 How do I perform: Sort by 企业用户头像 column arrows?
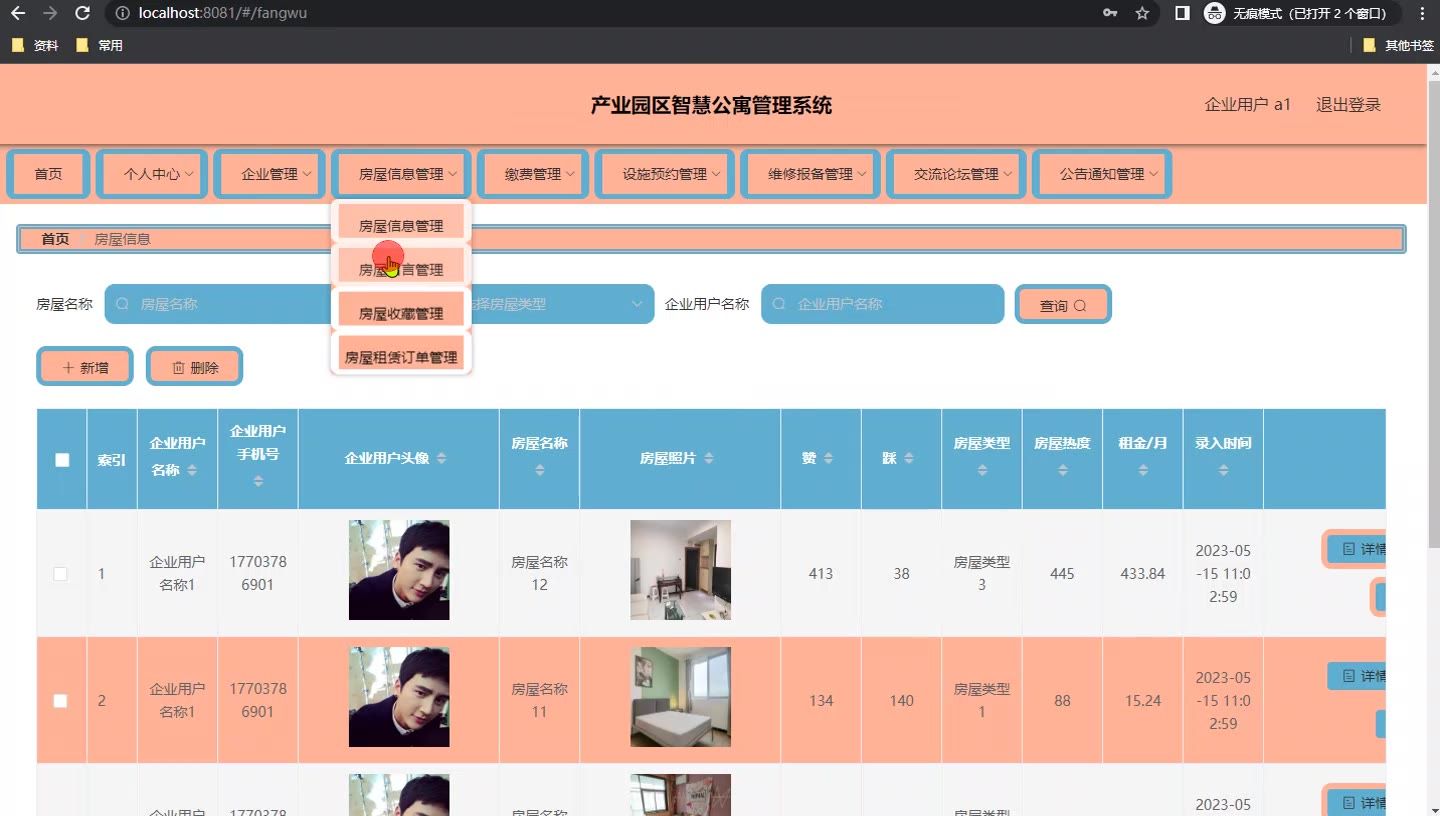[441, 458]
